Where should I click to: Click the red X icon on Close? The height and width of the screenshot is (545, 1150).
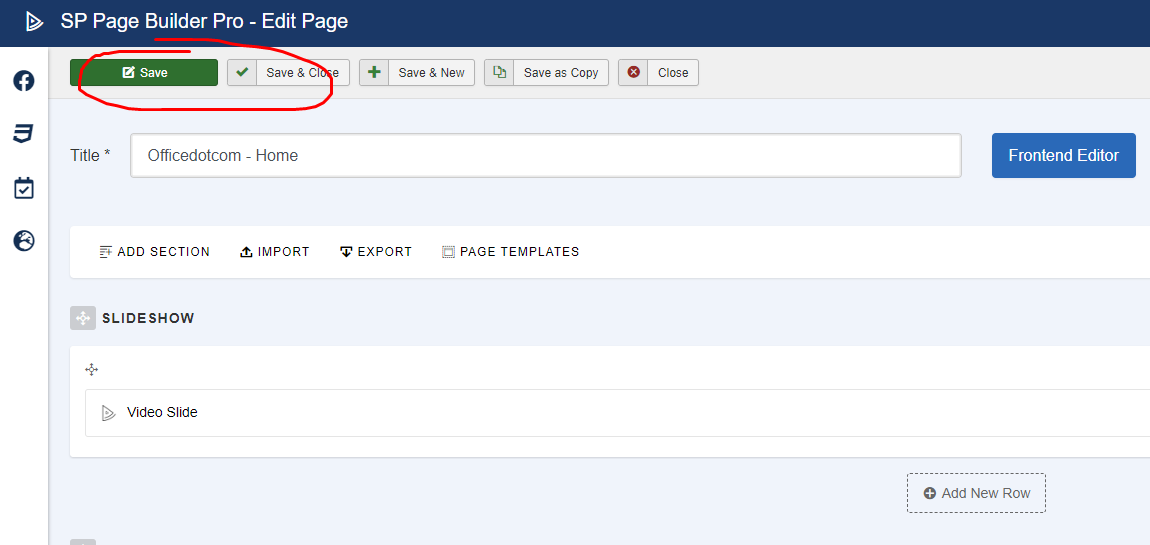point(633,73)
